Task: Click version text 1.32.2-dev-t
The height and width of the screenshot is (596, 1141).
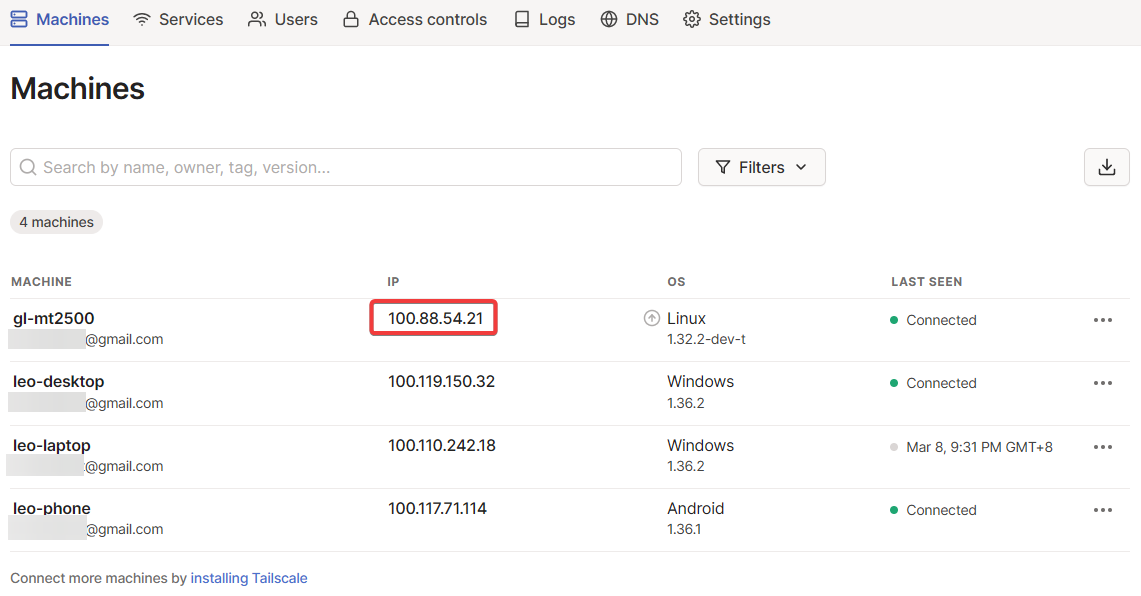Action: click(707, 339)
